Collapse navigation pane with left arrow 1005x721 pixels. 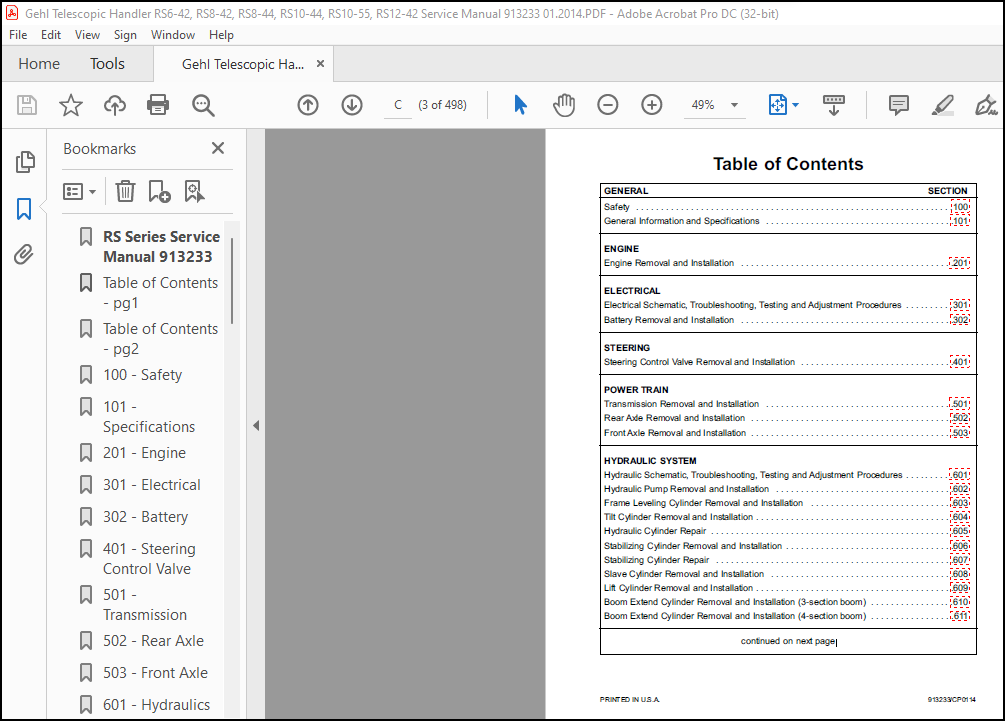(256, 425)
